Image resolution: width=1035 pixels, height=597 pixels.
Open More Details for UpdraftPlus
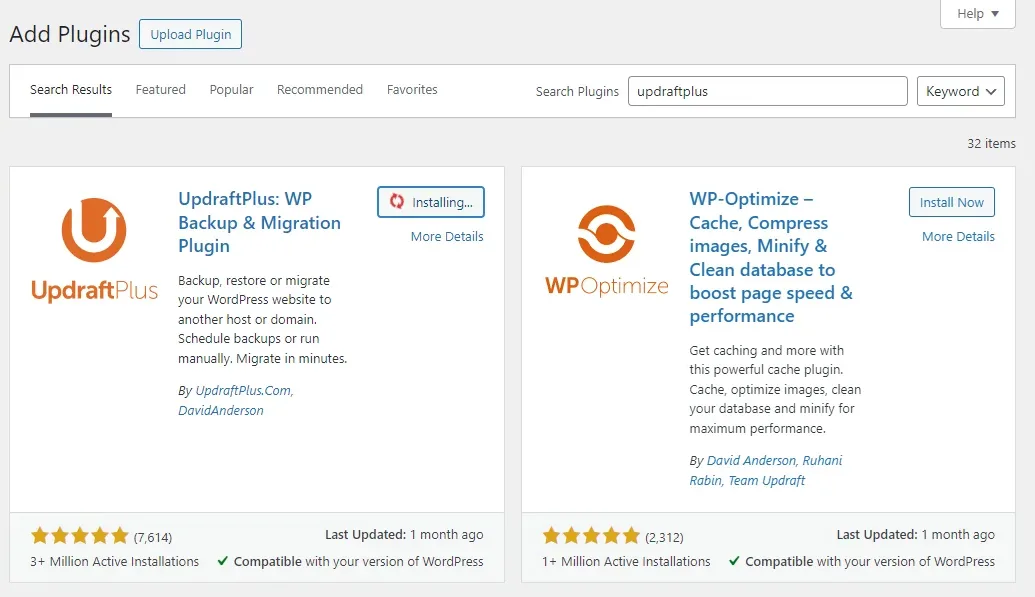[x=447, y=236]
